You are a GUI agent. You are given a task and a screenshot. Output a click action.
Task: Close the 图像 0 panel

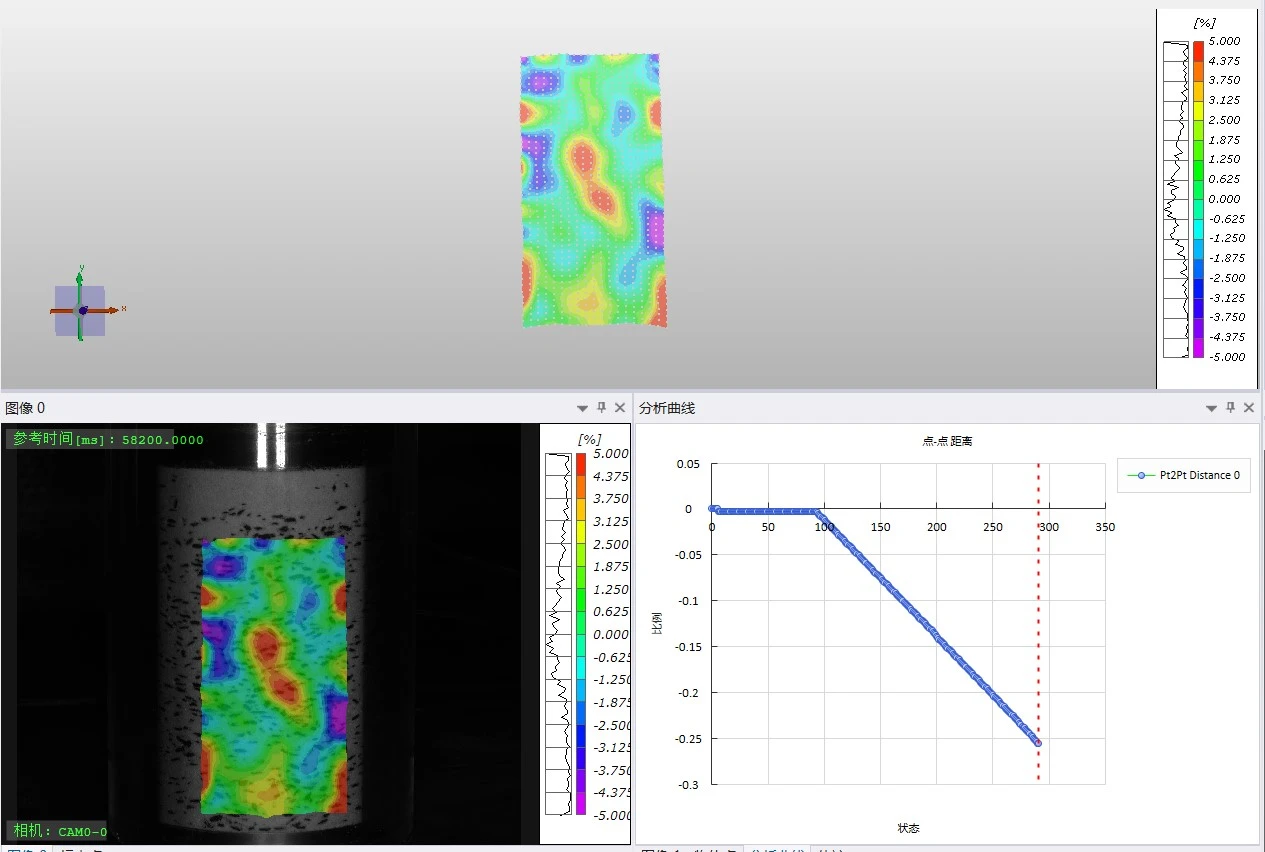pos(620,407)
